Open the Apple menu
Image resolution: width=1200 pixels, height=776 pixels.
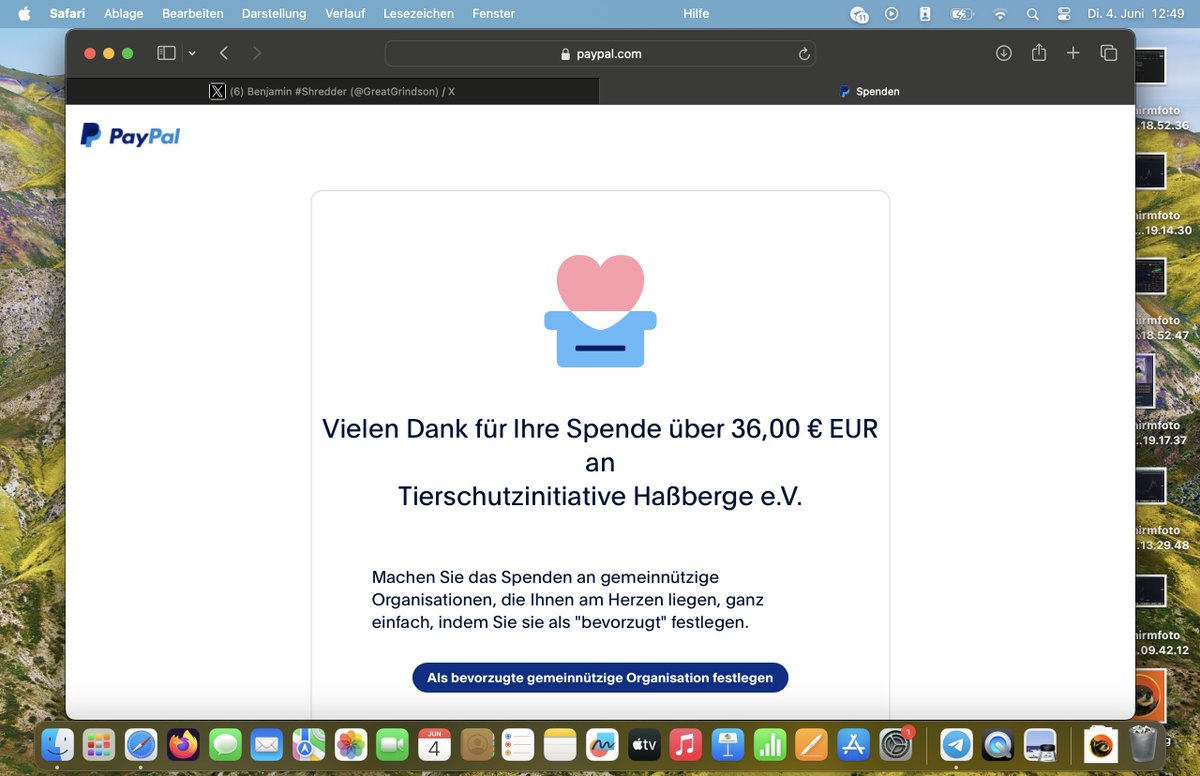(x=24, y=13)
